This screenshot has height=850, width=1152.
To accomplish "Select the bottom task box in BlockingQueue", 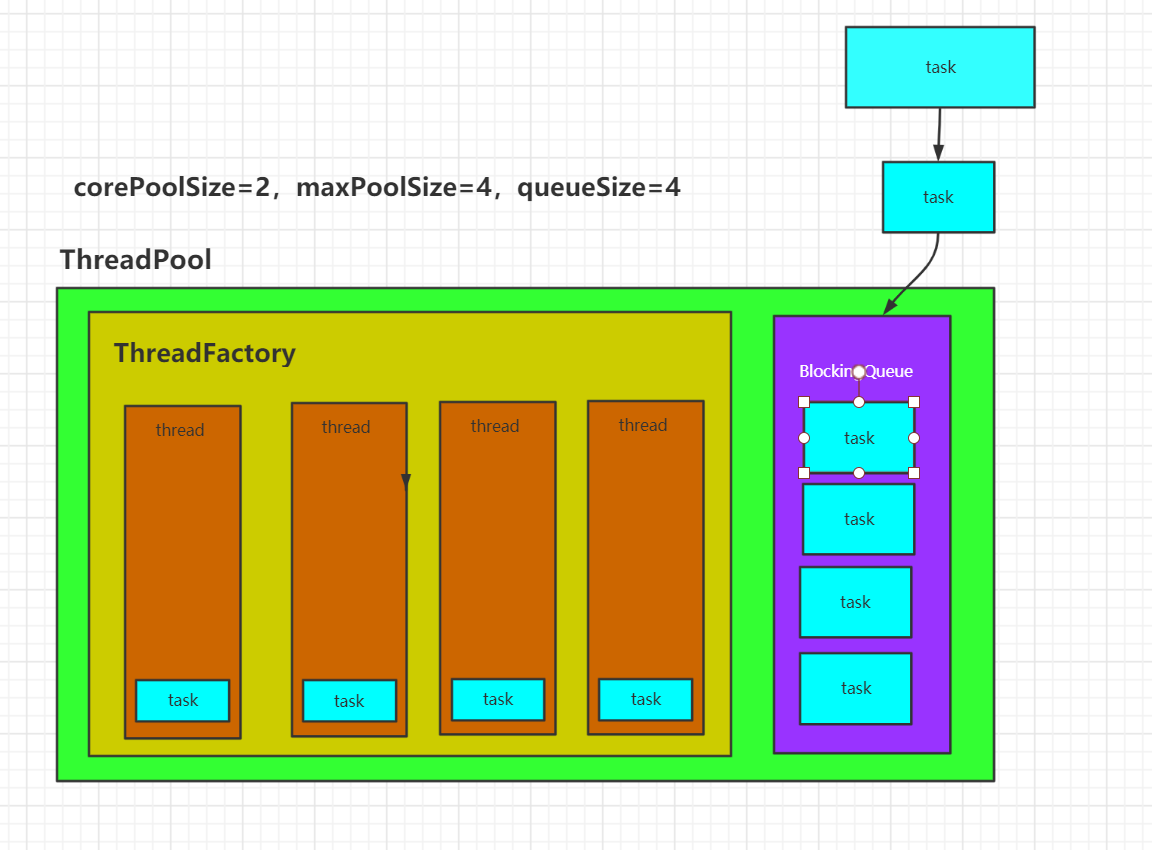I will point(855,688).
